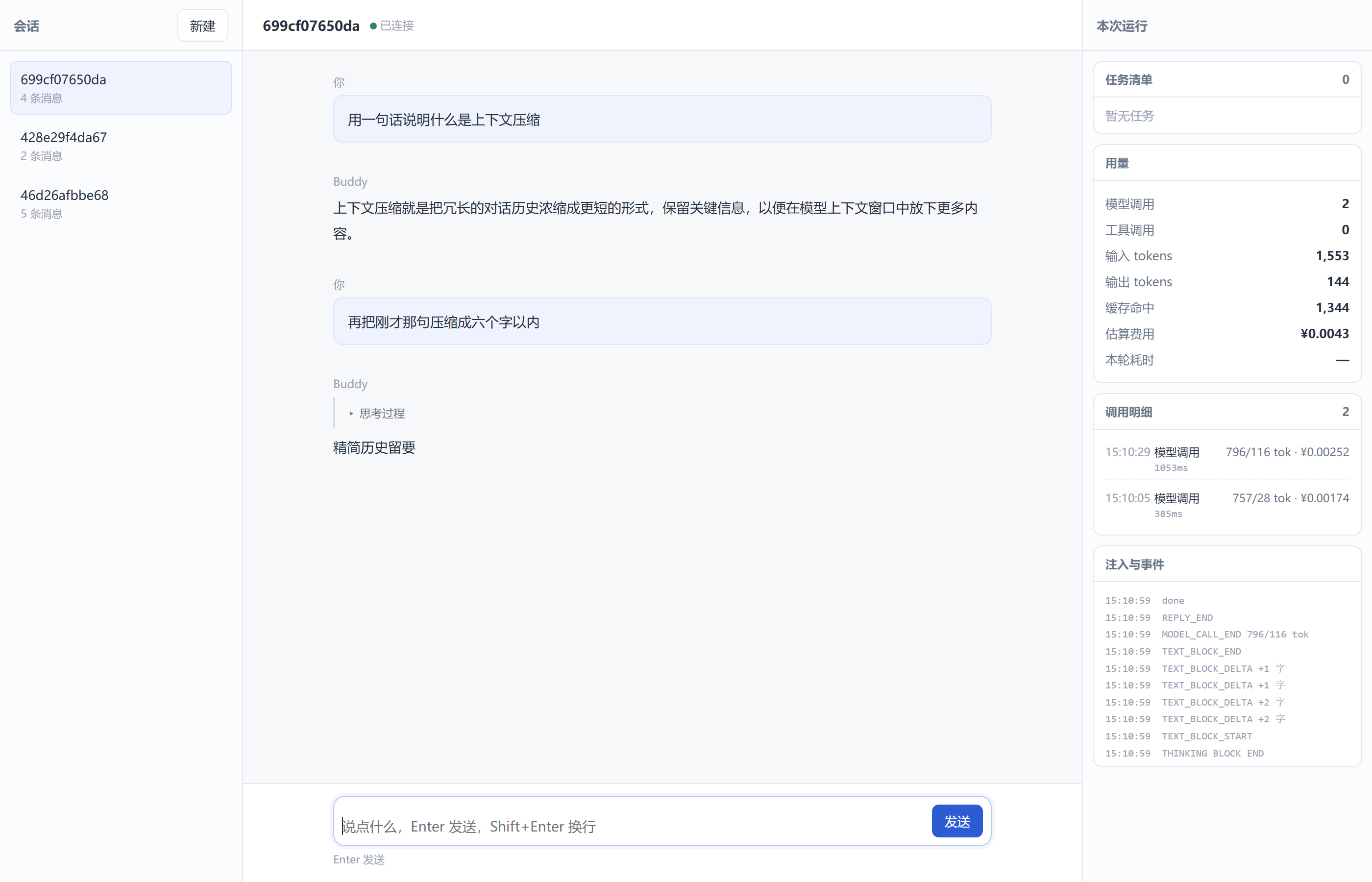Click the green 已连接 status indicator
The height and width of the screenshot is (882, 1372).
pyautogui.click(x=392, y=26)
